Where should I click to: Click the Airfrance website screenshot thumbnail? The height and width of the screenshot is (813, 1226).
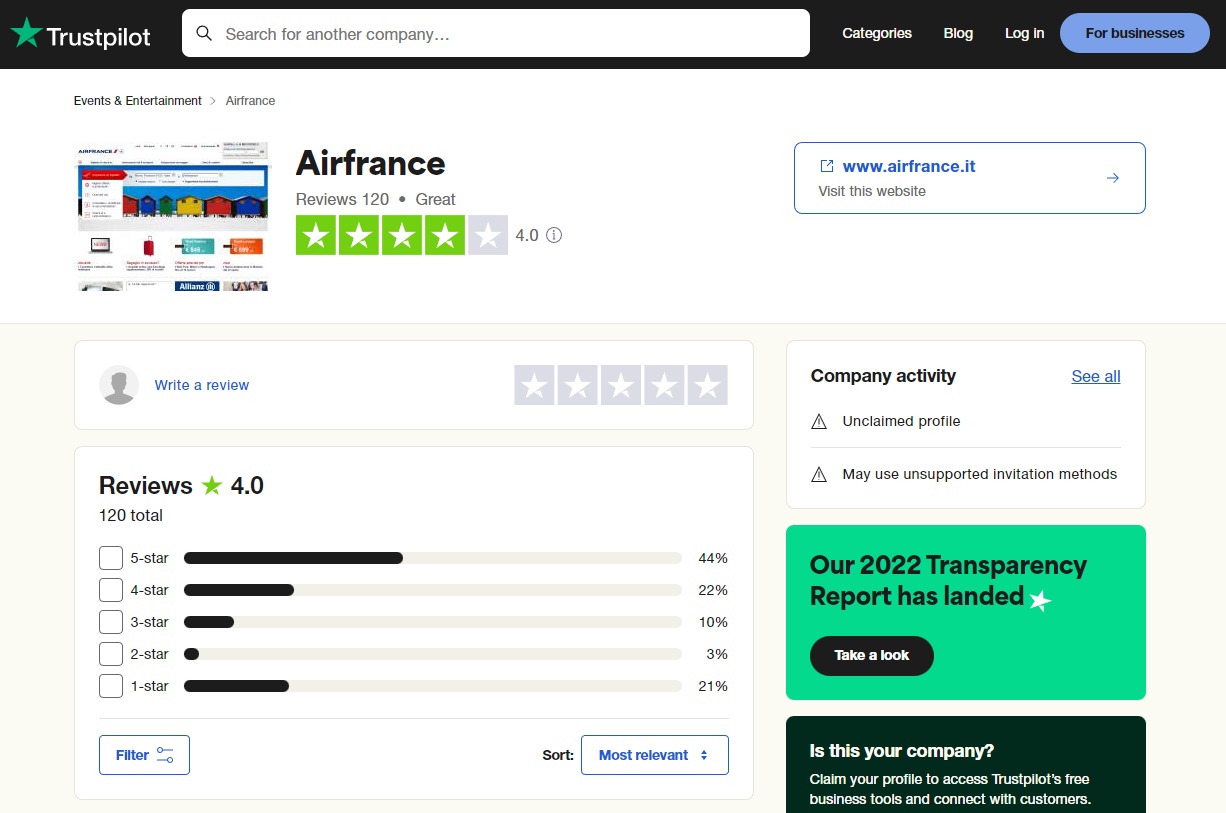point(172,216)
